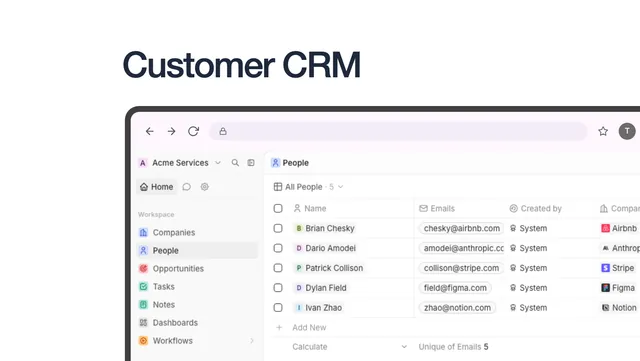Viewport: 640px width, 361px height.
Task: Click the lock icon in address bar
Action: 223,131
